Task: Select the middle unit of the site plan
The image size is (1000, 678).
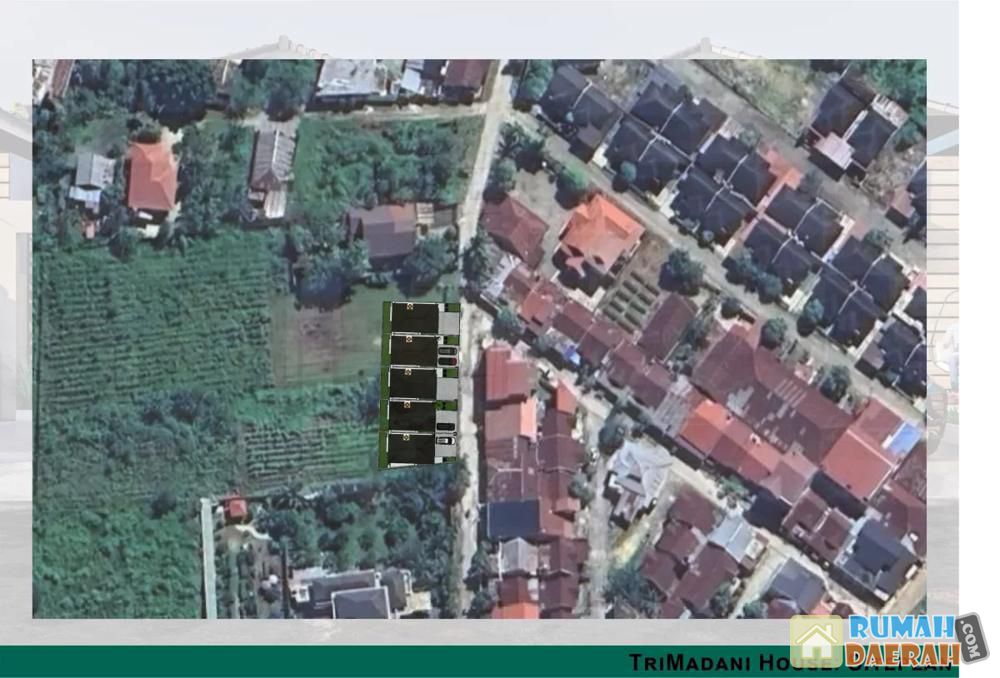Action: [414, 383]
